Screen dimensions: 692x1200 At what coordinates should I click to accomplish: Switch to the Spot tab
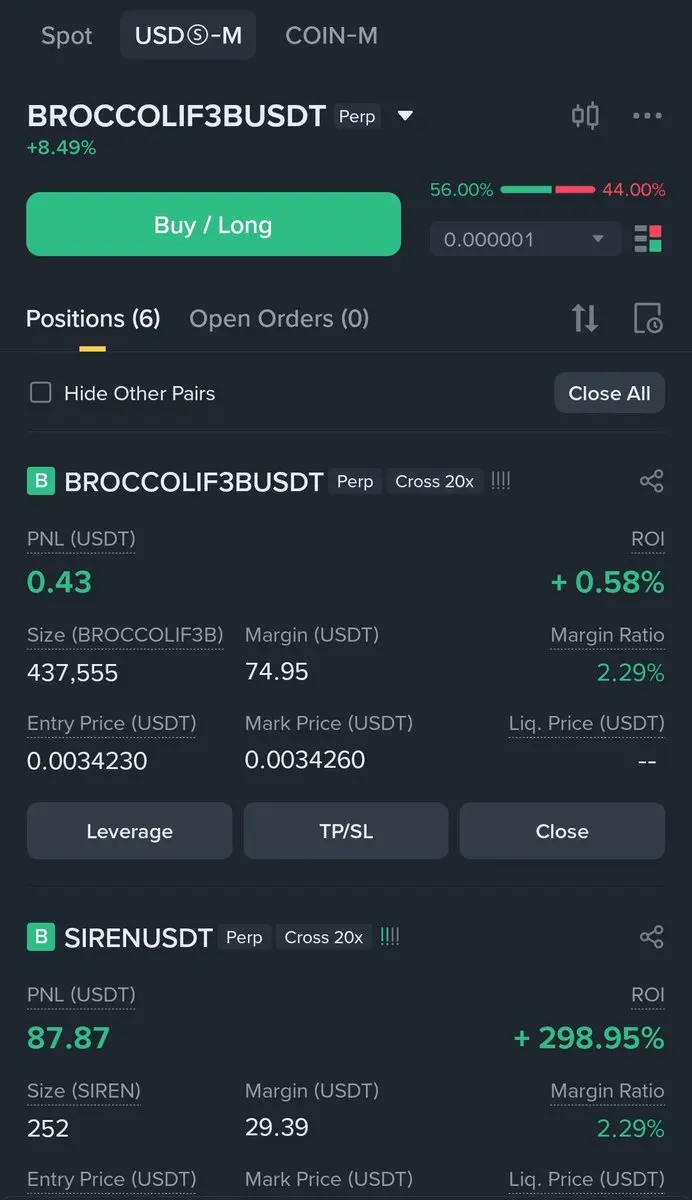(67, 36)
